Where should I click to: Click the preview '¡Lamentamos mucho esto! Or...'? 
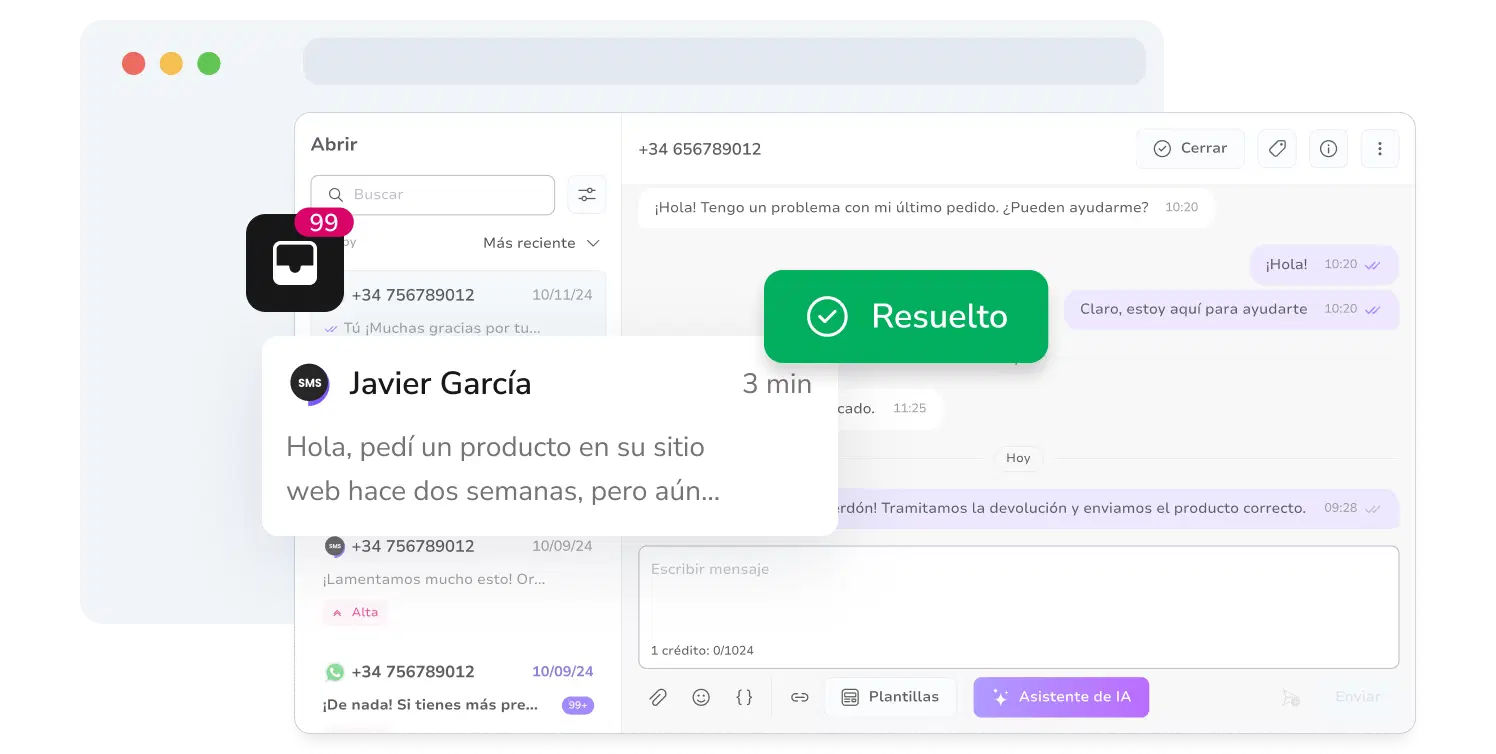[x=434, y=579]
